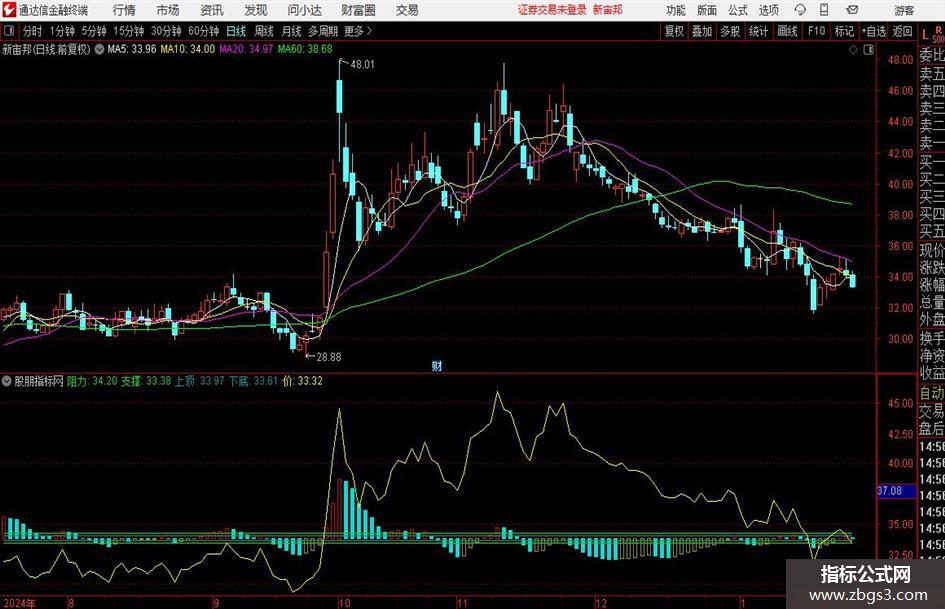
Task: Click the MA10: 34.00 indicator label
Action: point(187,49)
